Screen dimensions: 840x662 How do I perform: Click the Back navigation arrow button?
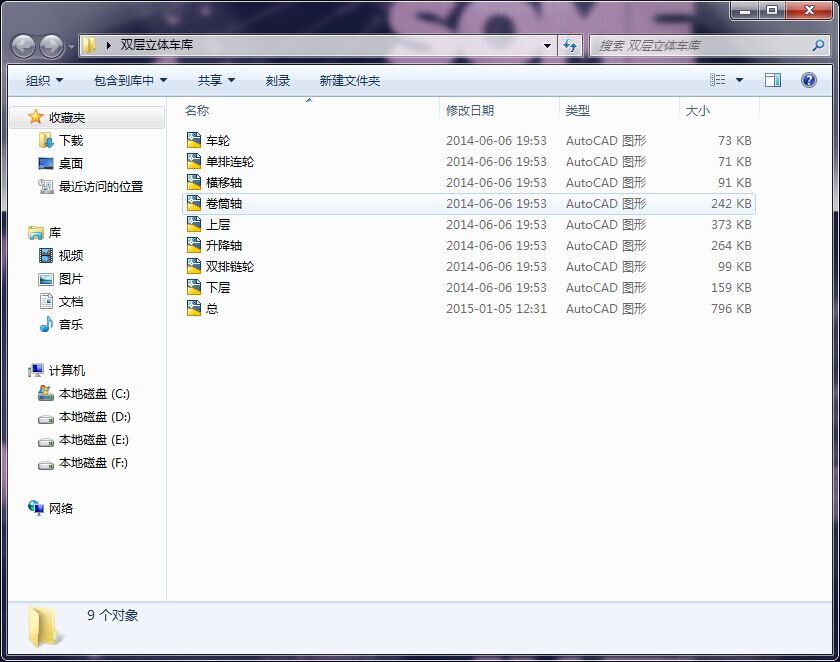point(23,46)
